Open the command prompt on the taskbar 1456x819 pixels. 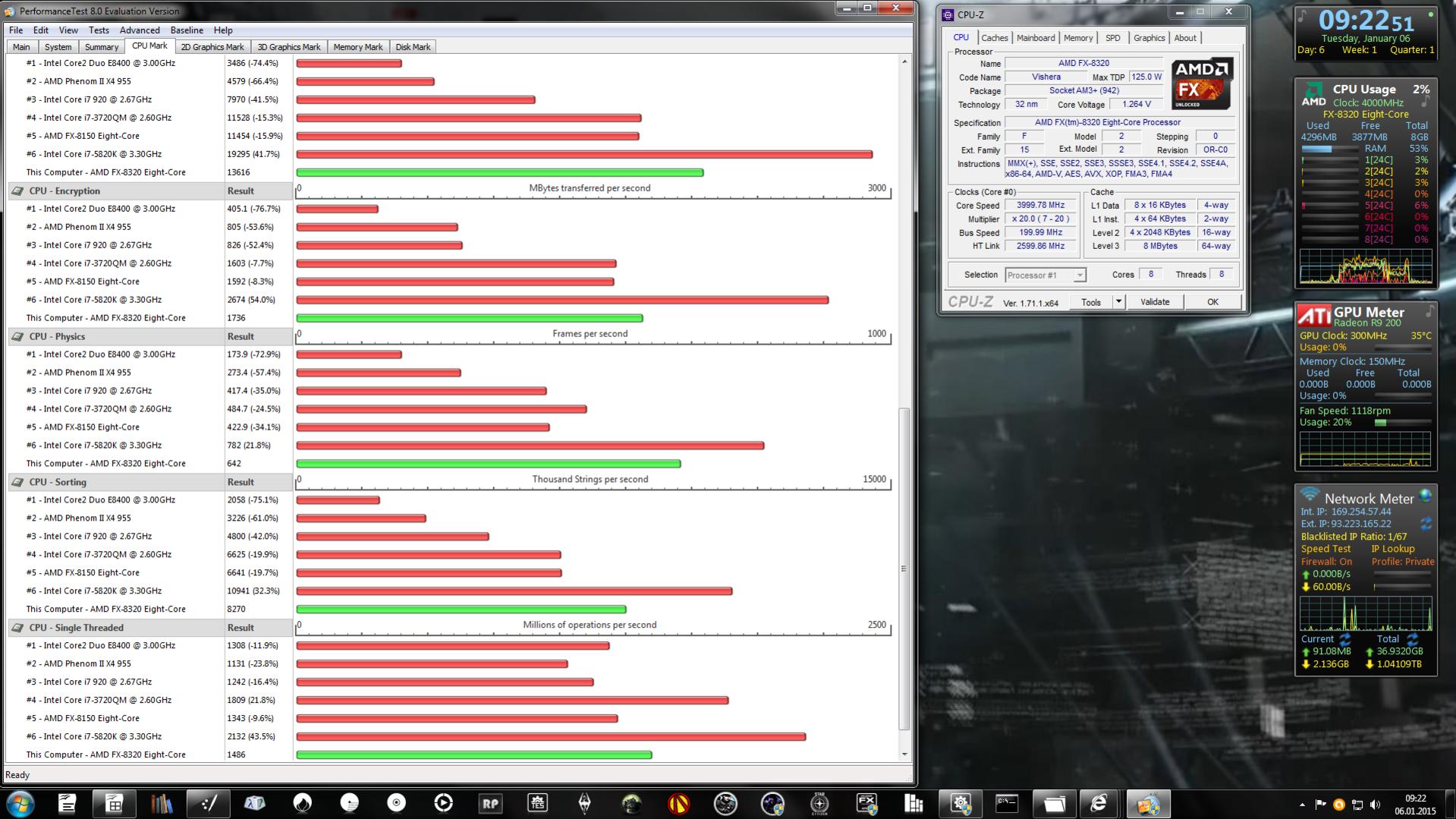(1007, 803)
